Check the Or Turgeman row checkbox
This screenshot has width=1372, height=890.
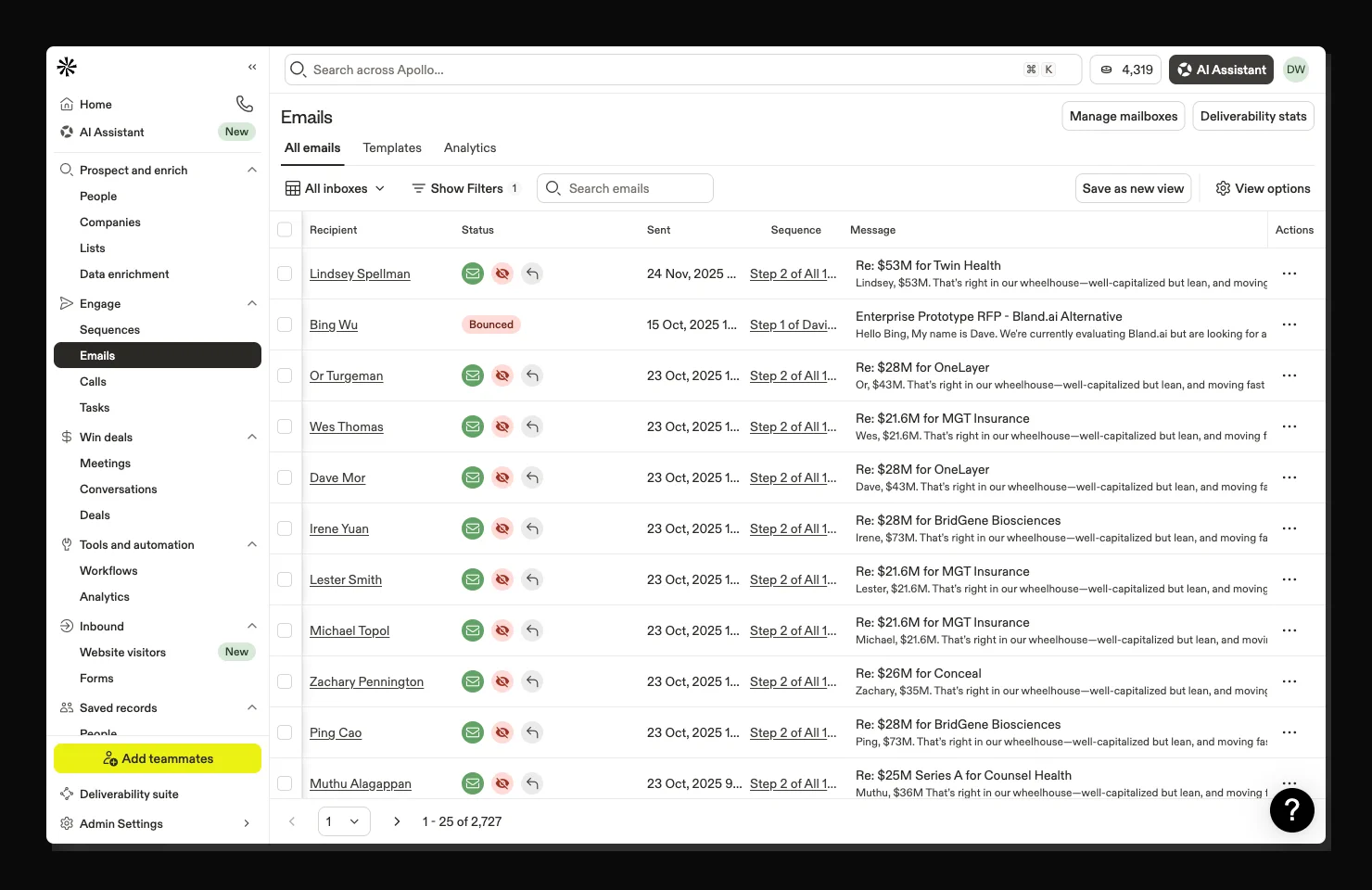[x=285, y=375]
